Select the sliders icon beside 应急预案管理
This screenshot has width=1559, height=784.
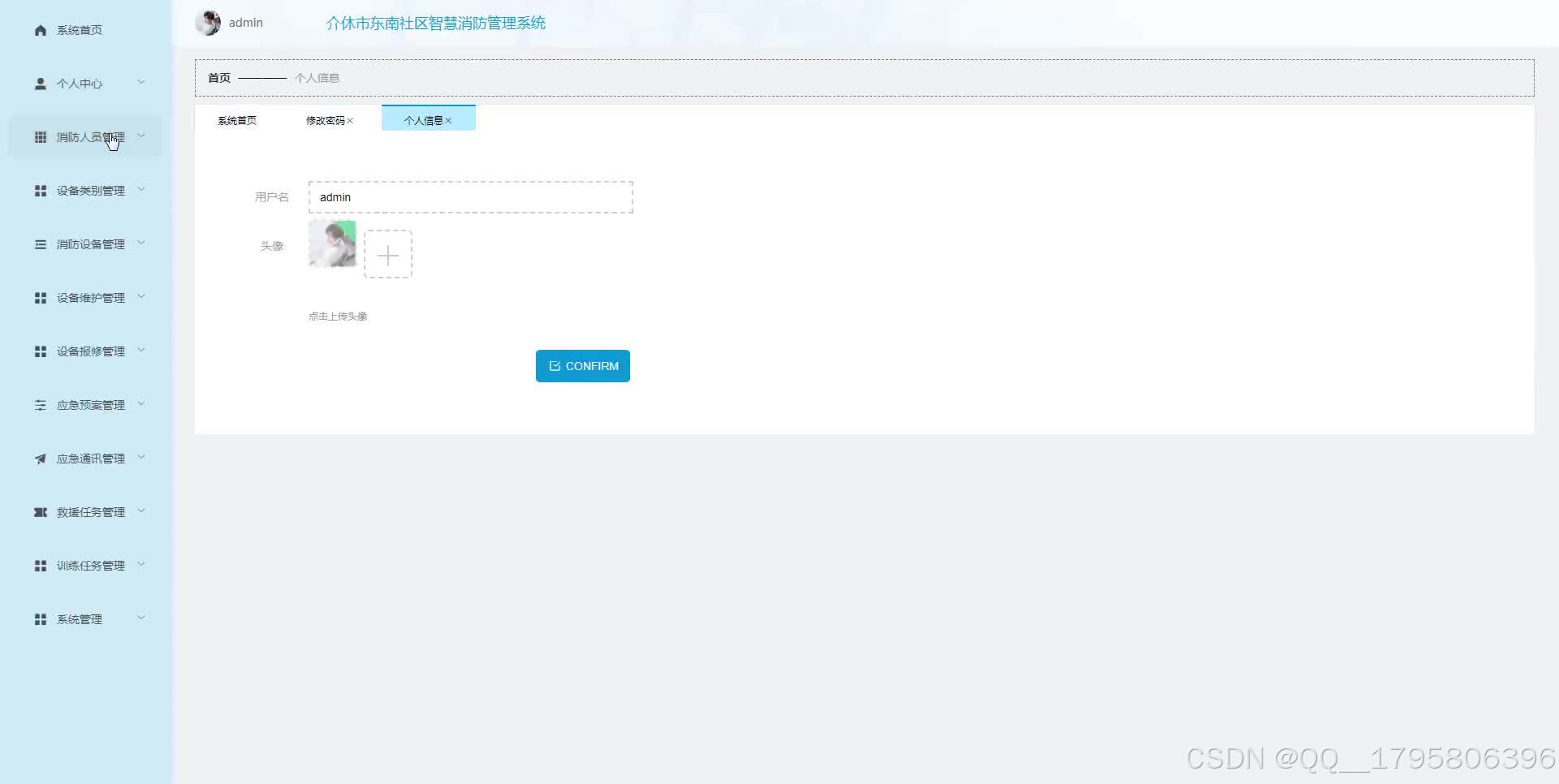click(x=40, y=404)
